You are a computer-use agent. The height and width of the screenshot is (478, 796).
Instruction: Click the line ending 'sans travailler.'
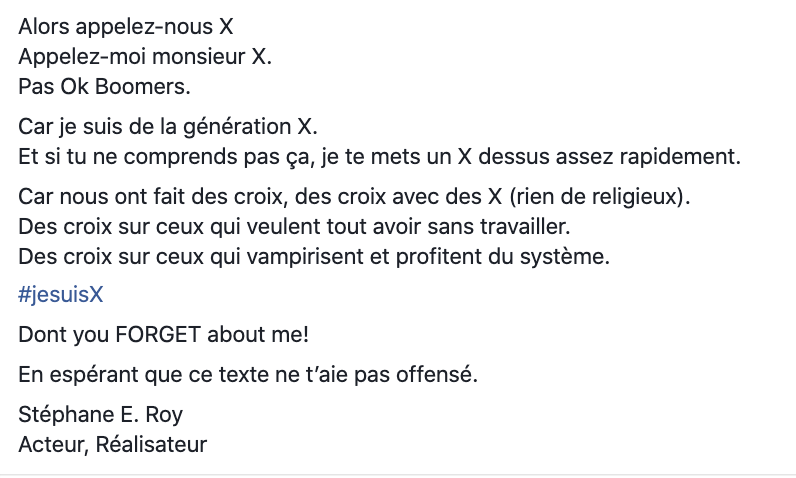[294, 227]
